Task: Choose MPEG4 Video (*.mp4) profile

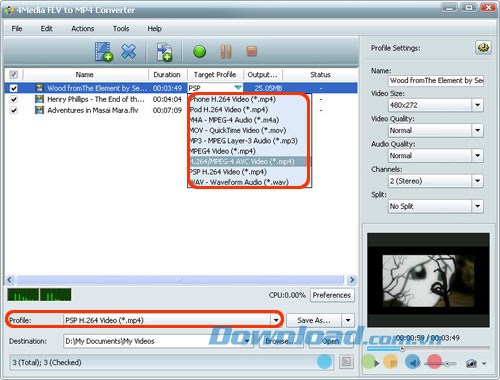Action: click(x=249, y=151)
